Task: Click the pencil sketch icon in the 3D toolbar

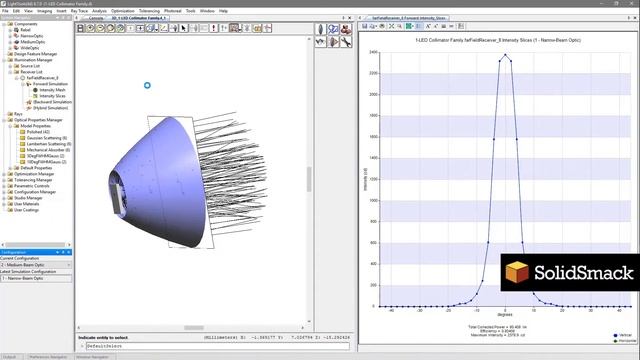Action: (x=164, y=28)
